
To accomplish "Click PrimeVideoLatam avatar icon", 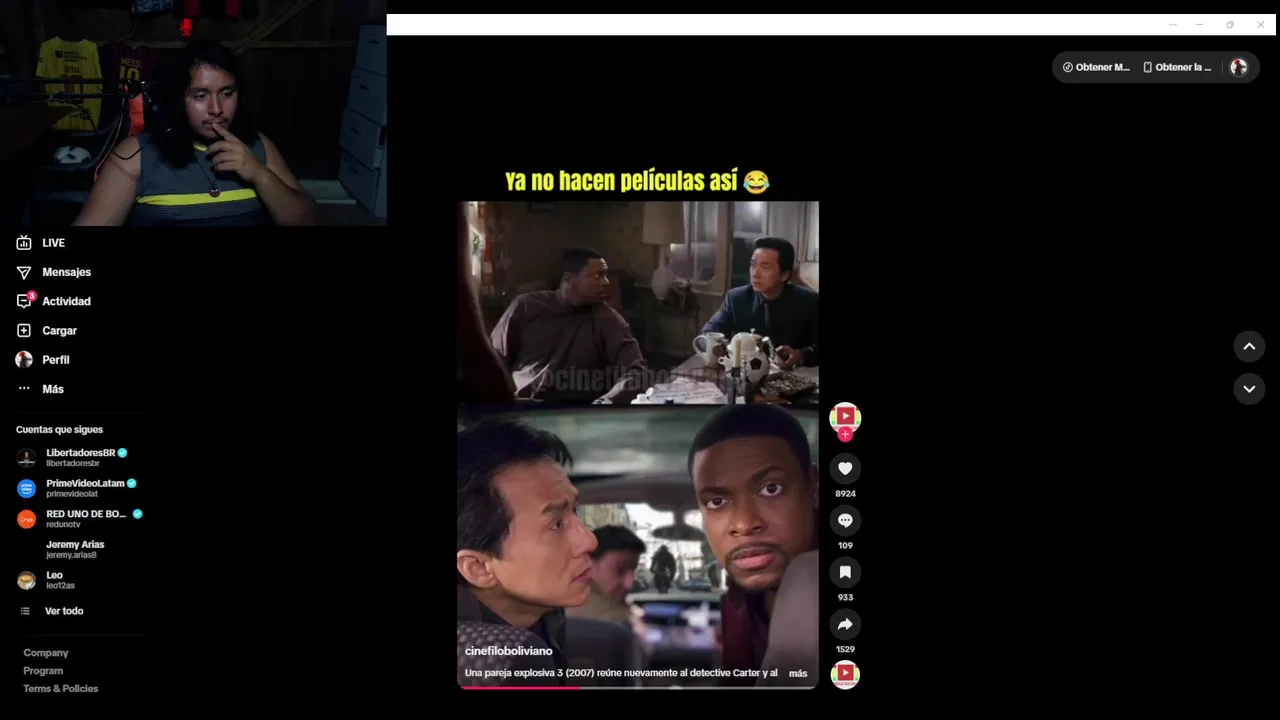I will point(27,488).
